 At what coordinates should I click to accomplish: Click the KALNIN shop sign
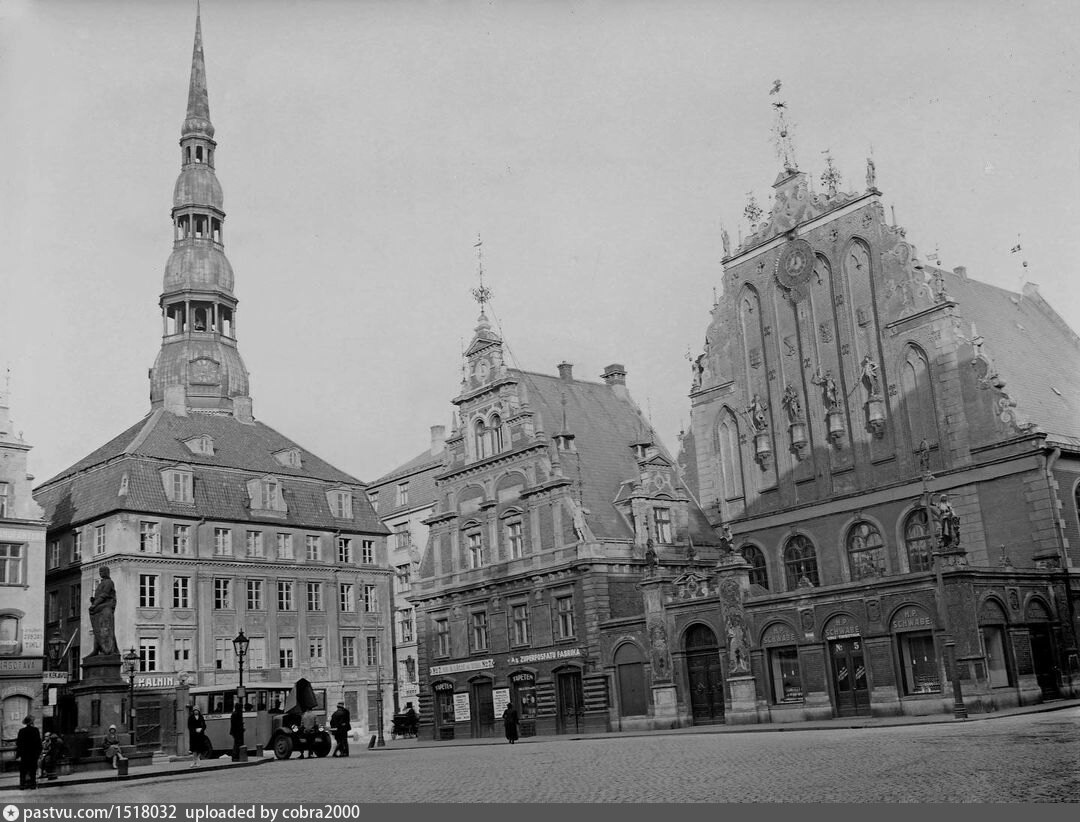click(154, 681)
